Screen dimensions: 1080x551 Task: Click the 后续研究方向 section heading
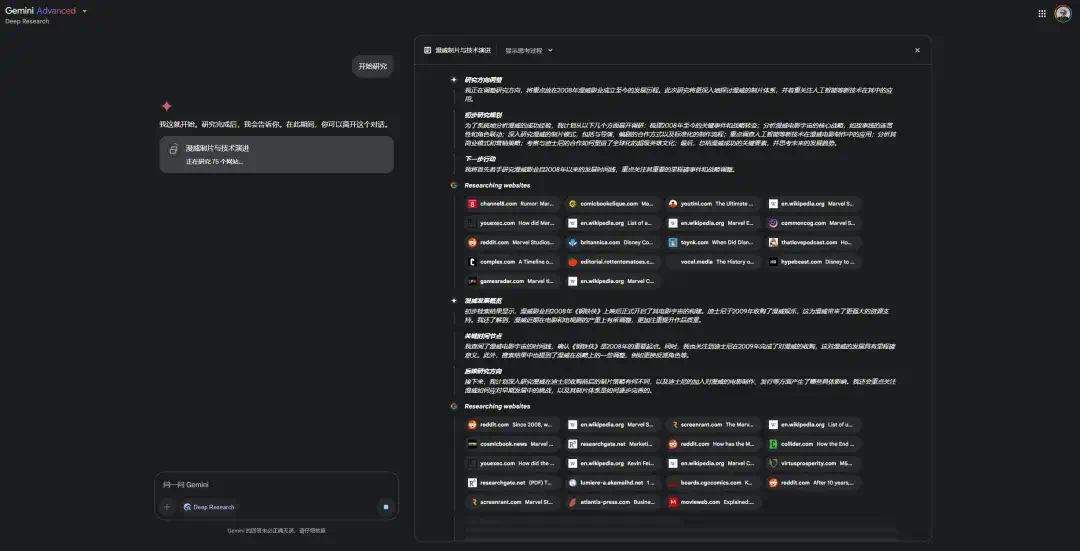coord(483,371)
